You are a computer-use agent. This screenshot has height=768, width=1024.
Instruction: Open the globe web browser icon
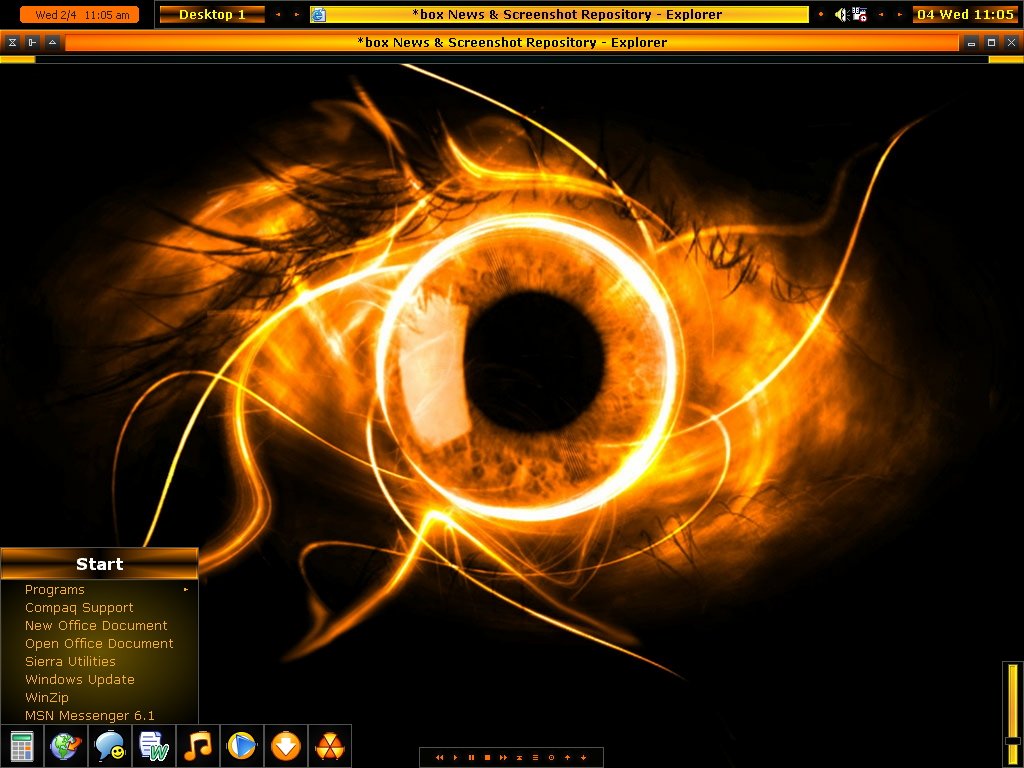(x=65, y=746)
